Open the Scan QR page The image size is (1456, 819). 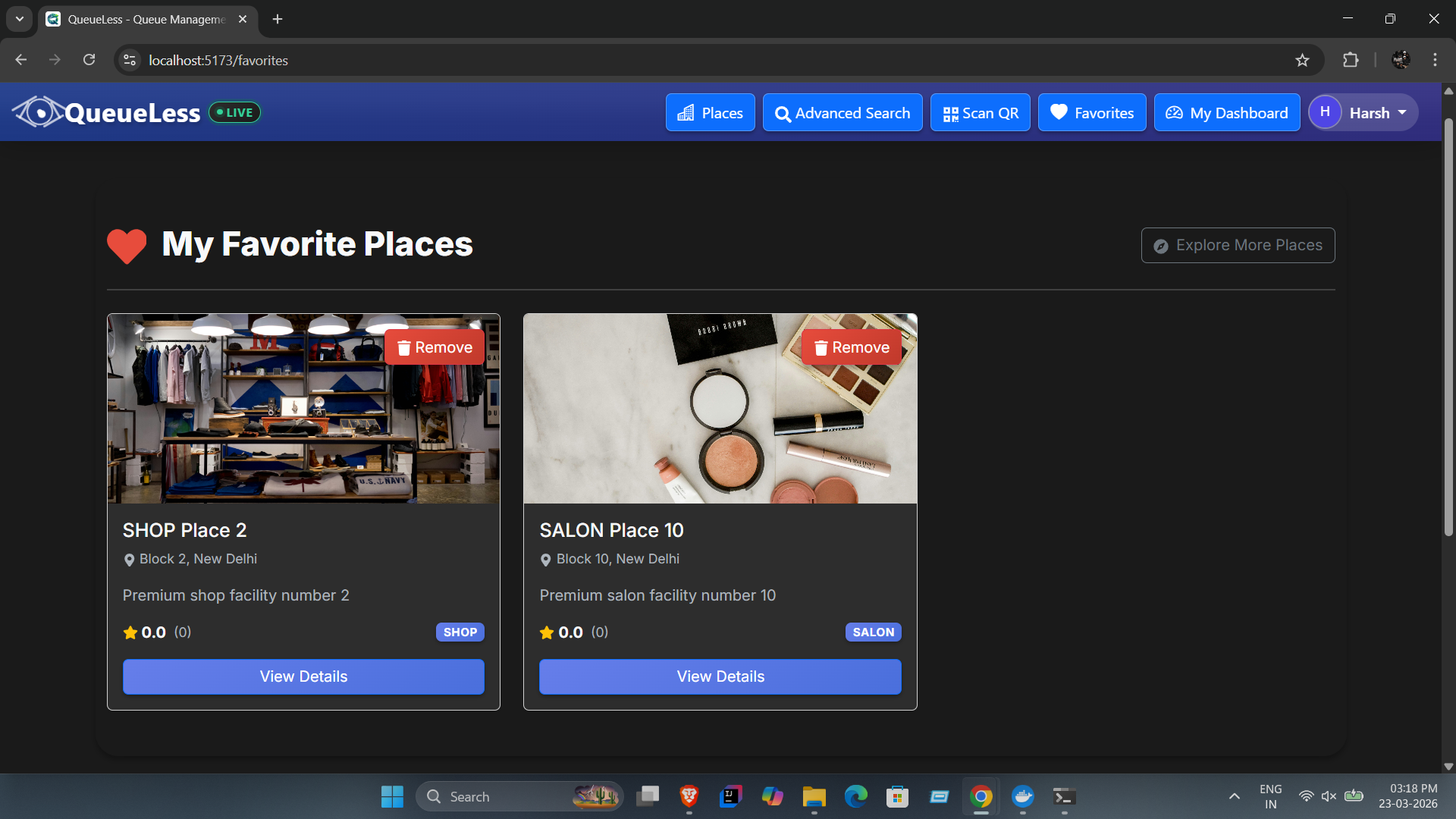tap(980, 113)
